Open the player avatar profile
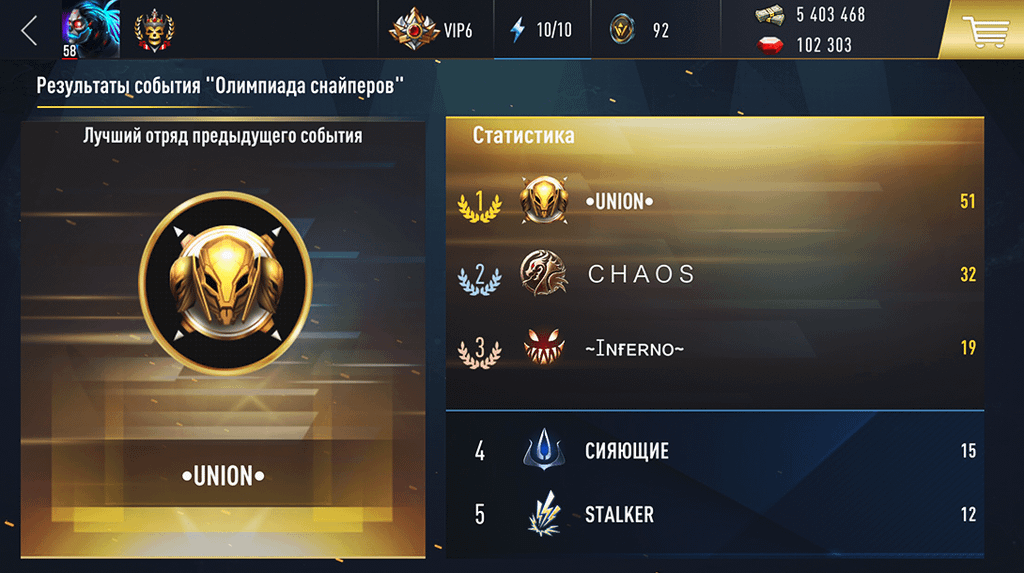 (x=91, y=29)
